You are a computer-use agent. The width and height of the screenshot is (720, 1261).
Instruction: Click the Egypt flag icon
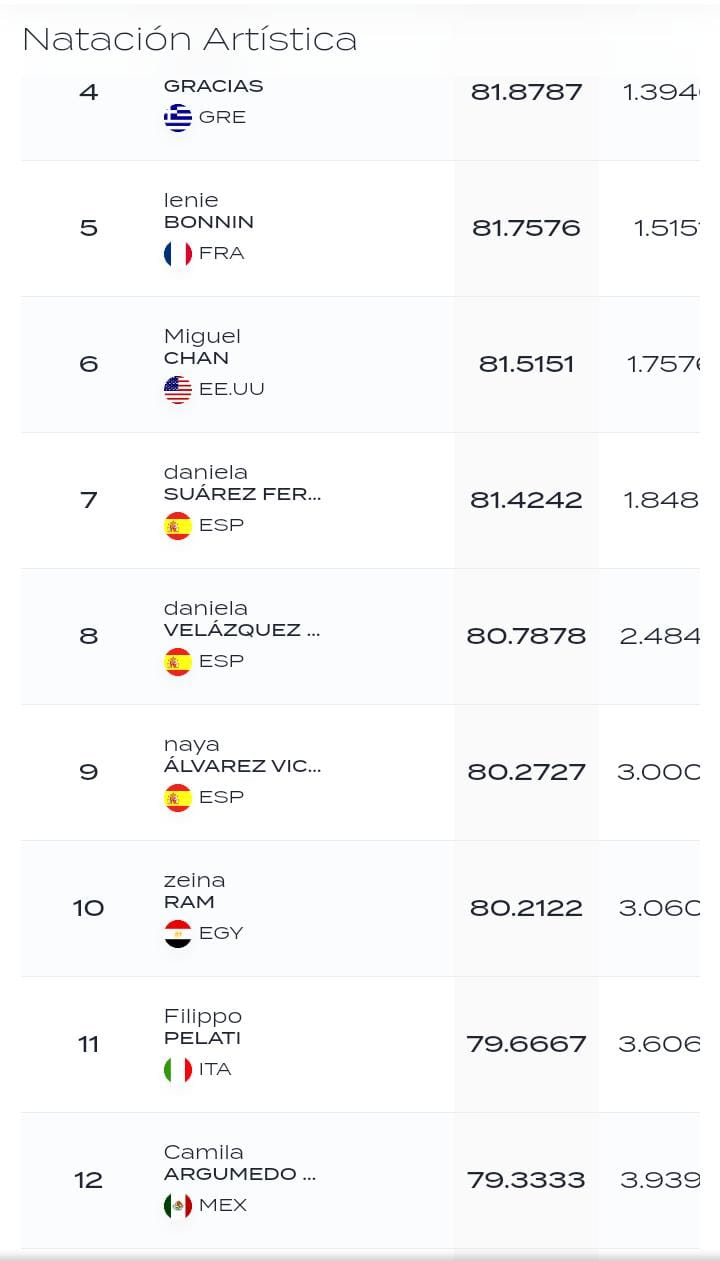(x=178, y=933)
